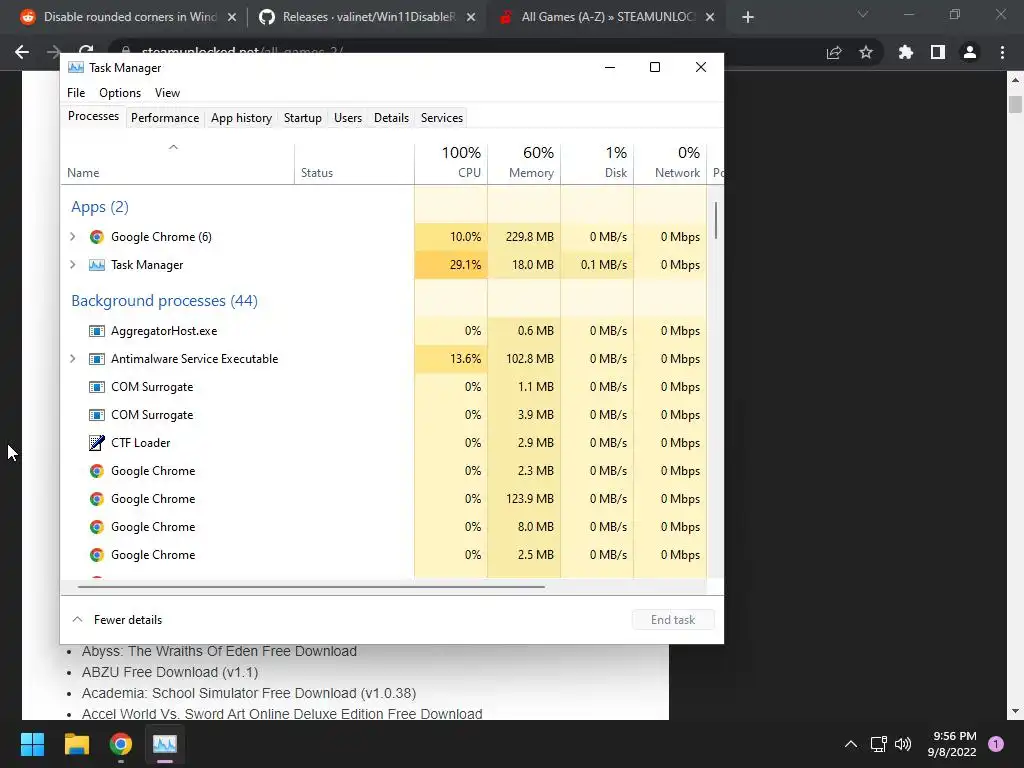The height and width of the screenshot is (768, 1024).
Task: Switch to the Releases valinet GitHub tab
Action: coord(368,17)
